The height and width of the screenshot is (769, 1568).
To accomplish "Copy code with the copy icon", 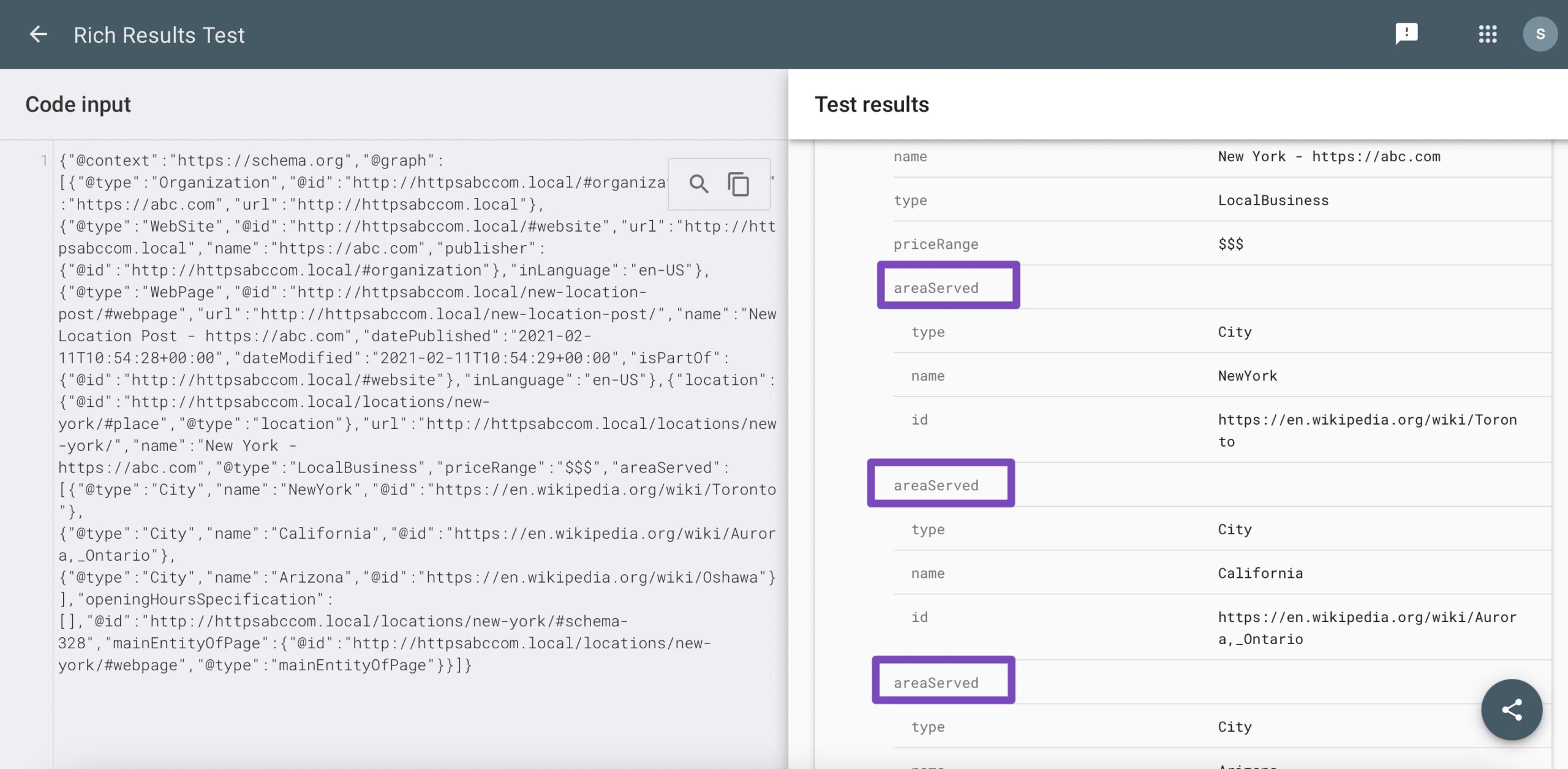I will [x=739, y=184].
